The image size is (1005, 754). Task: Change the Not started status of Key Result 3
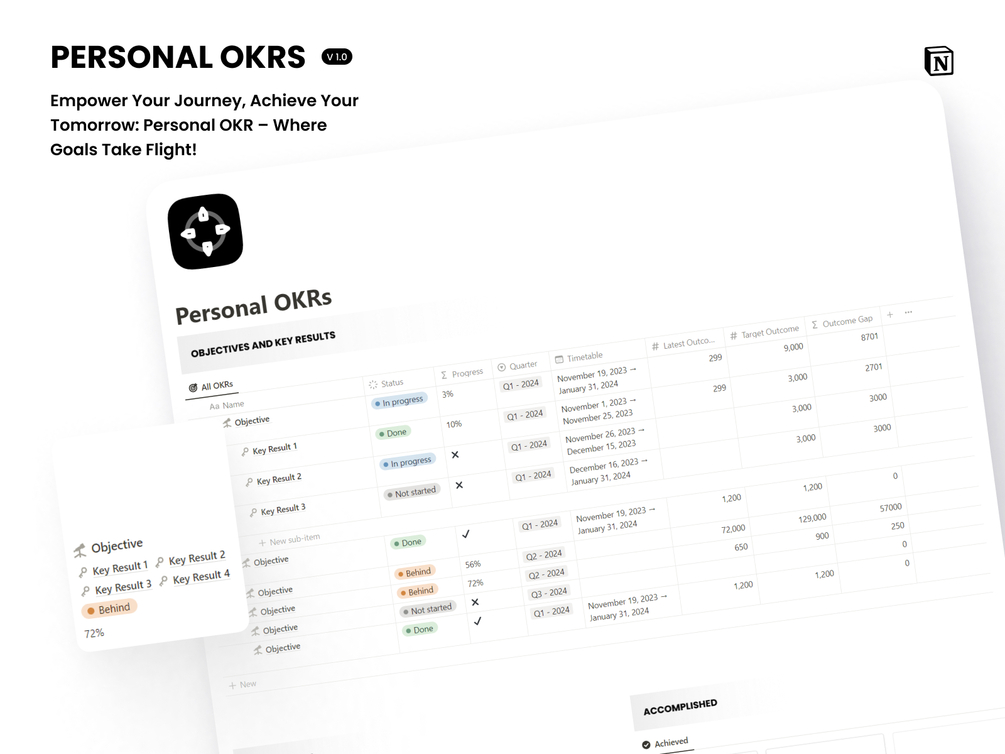click(x=411, y=492)
